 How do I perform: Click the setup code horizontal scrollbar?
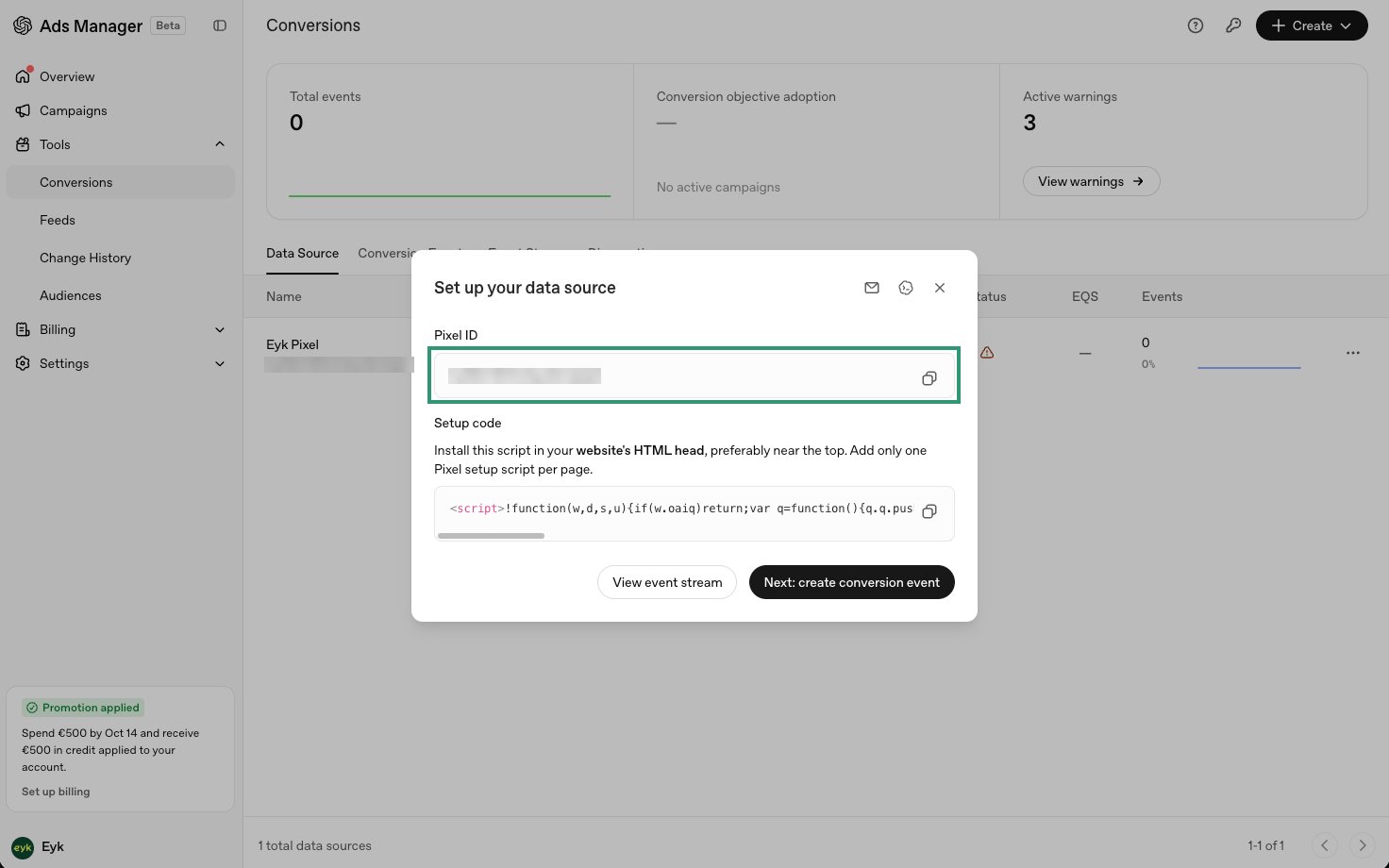coord(492,536)
